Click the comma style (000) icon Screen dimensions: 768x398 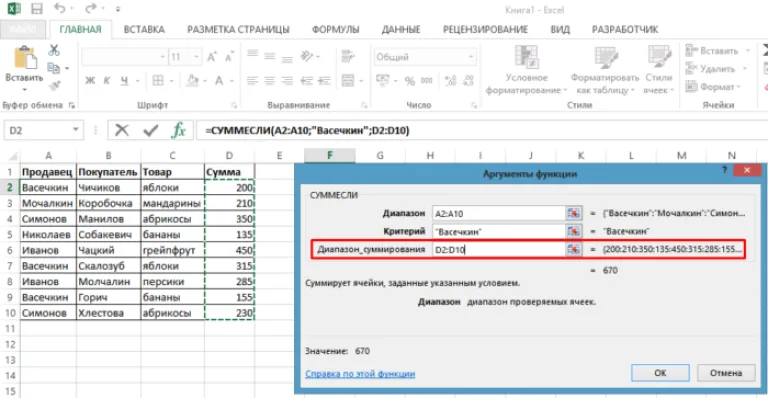[x=427, y=80]
